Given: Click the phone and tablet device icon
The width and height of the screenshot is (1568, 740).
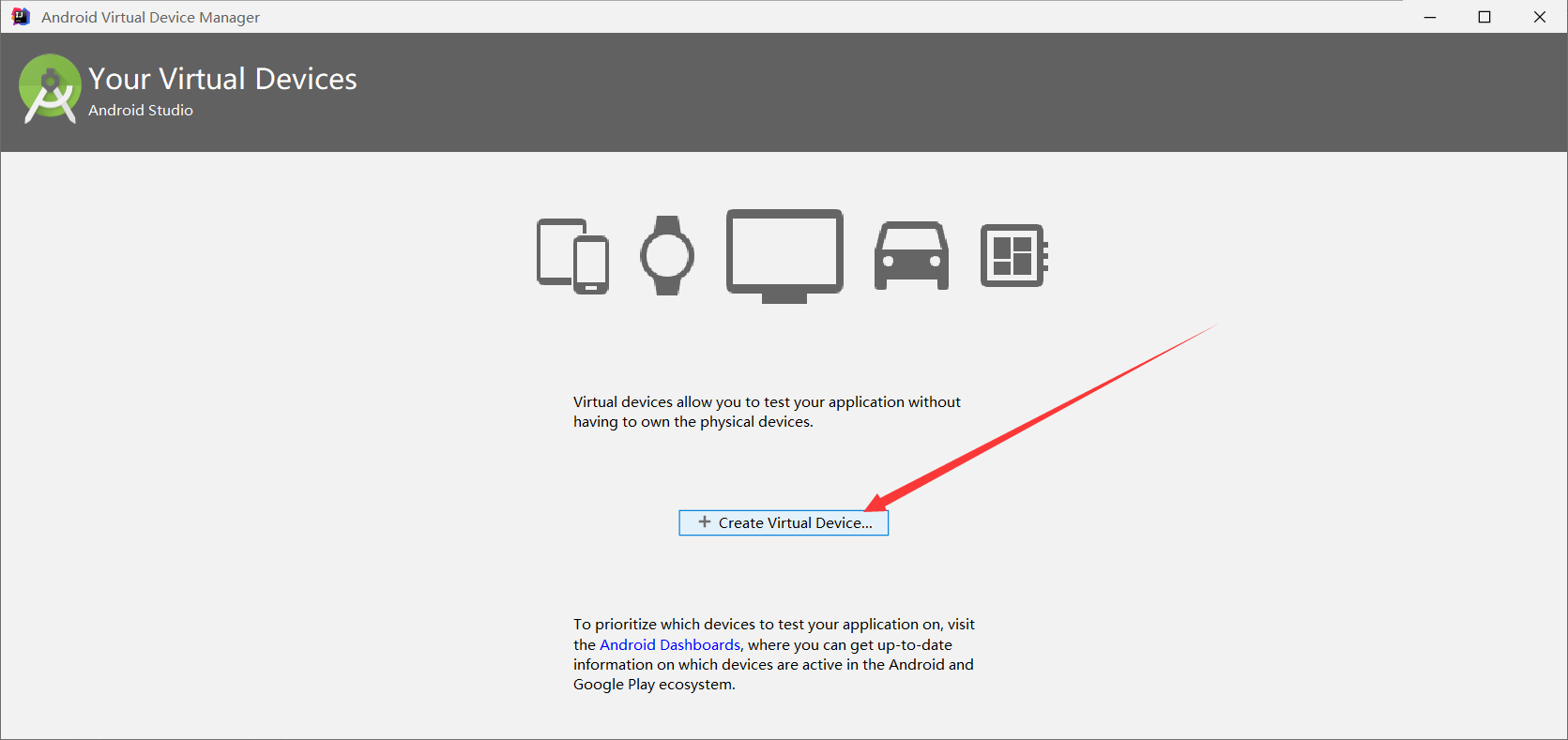Looking at the screenshot, I should click(572, 256).
